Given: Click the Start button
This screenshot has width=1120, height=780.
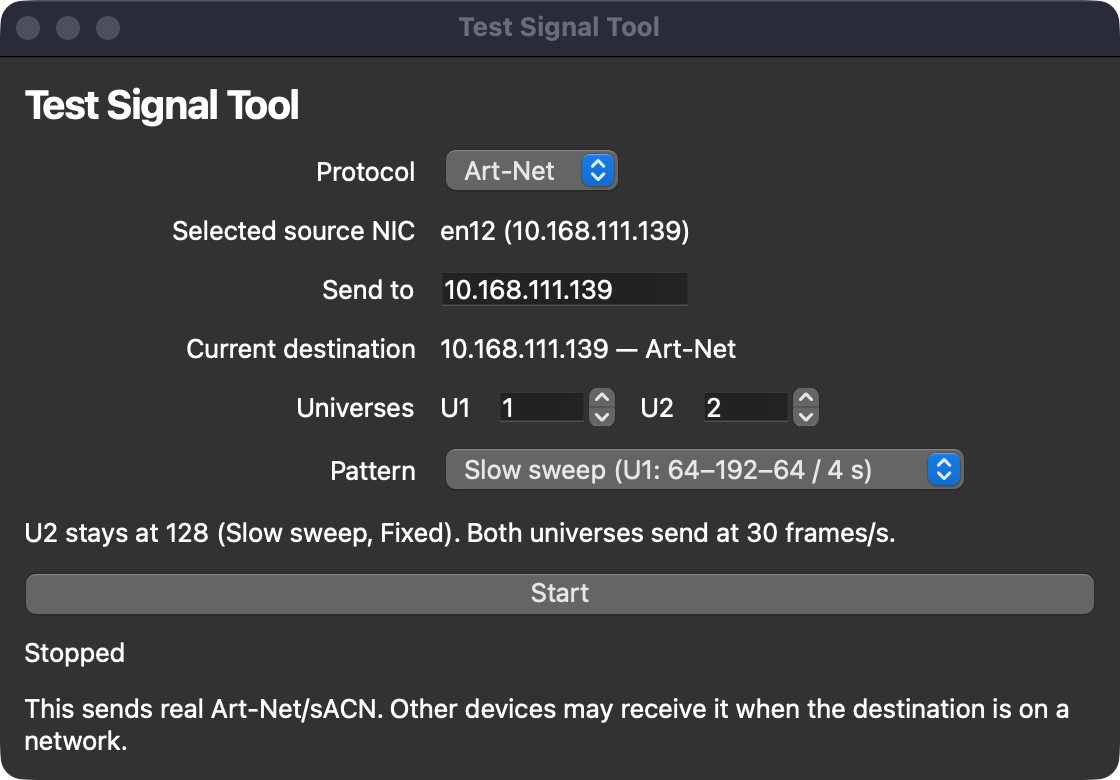Looking at the screenshot, I should (559, 594).
